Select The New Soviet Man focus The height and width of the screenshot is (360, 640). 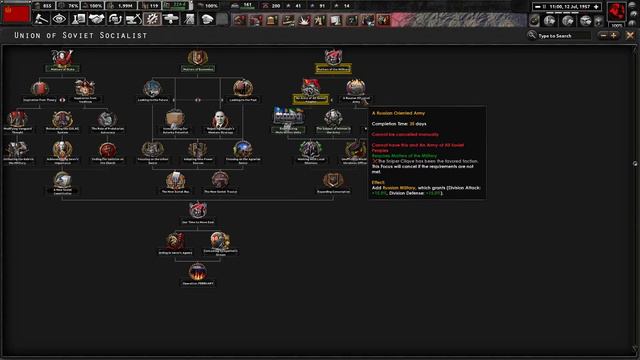pos(176,183)
